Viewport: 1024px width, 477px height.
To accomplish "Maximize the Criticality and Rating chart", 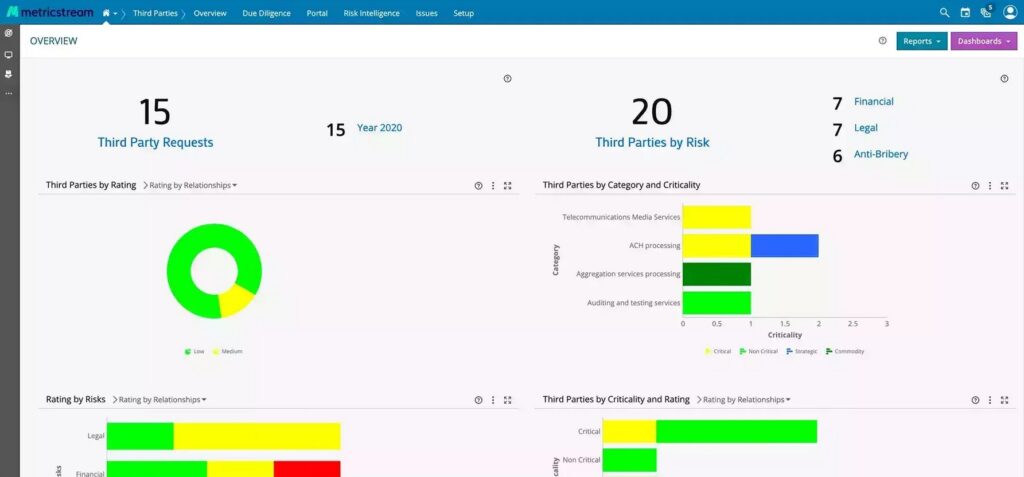I will tap(1004, 400).
